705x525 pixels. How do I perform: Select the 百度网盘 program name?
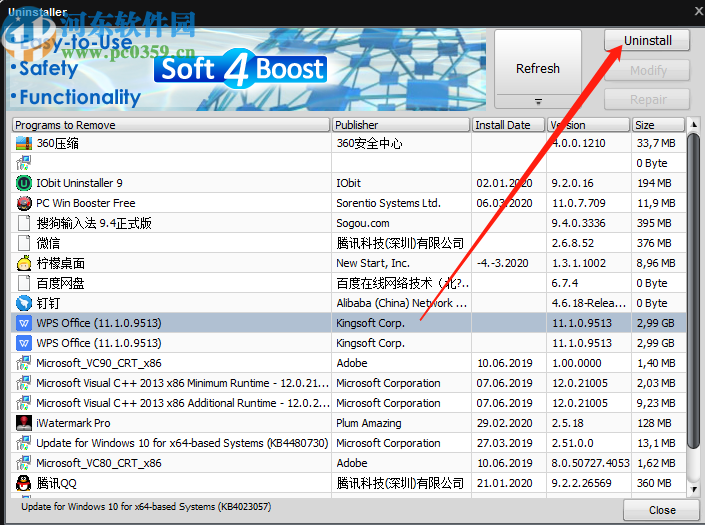tap(60, 283)
